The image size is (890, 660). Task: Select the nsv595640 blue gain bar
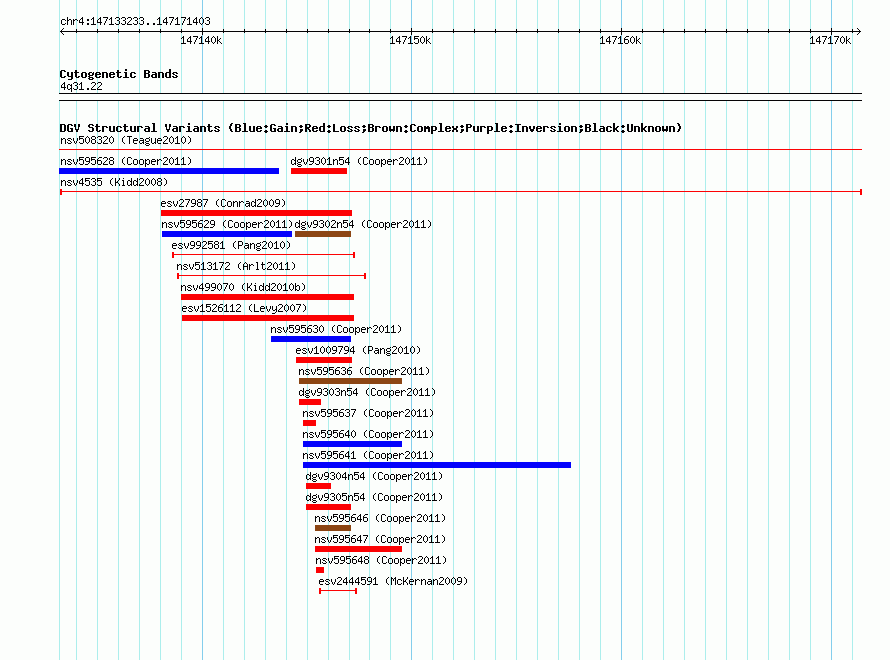[x=352, y=444]
